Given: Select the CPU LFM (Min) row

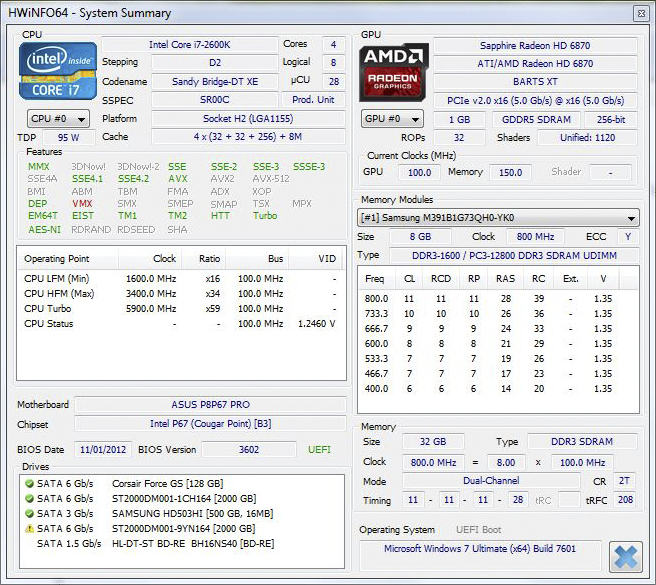Looking at the screenshot, I should tap(181, 279).
